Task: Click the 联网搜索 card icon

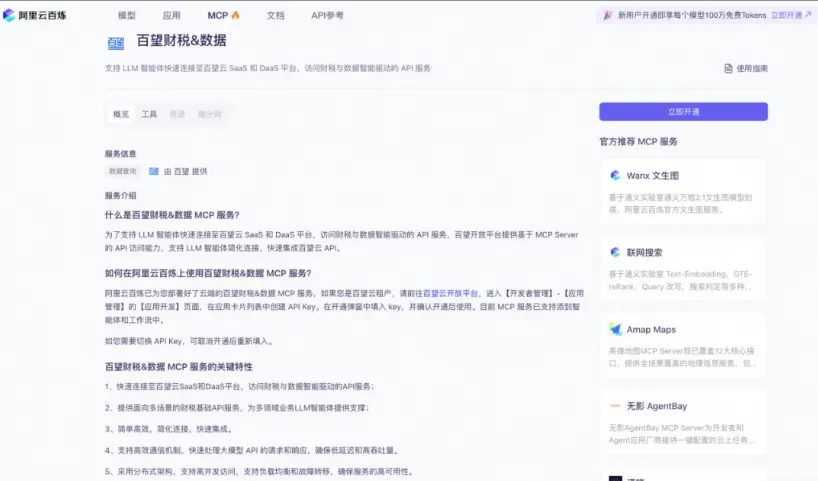Action: pos(615,252)
